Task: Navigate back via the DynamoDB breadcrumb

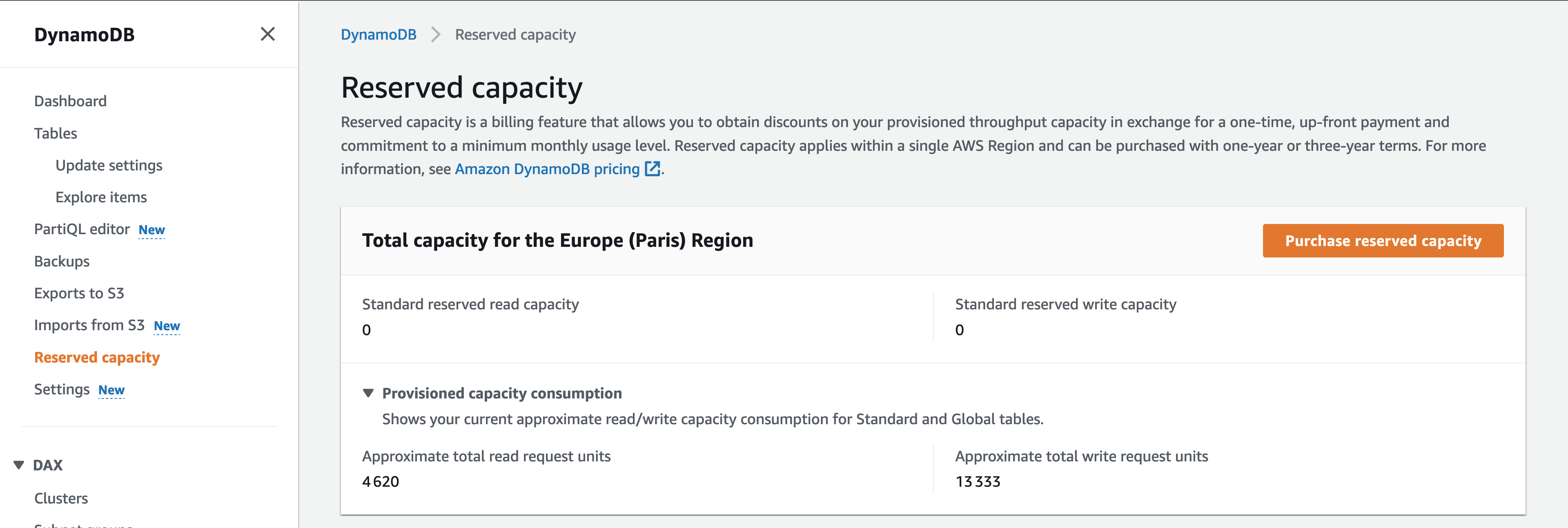Action: [x=379, y=35]
